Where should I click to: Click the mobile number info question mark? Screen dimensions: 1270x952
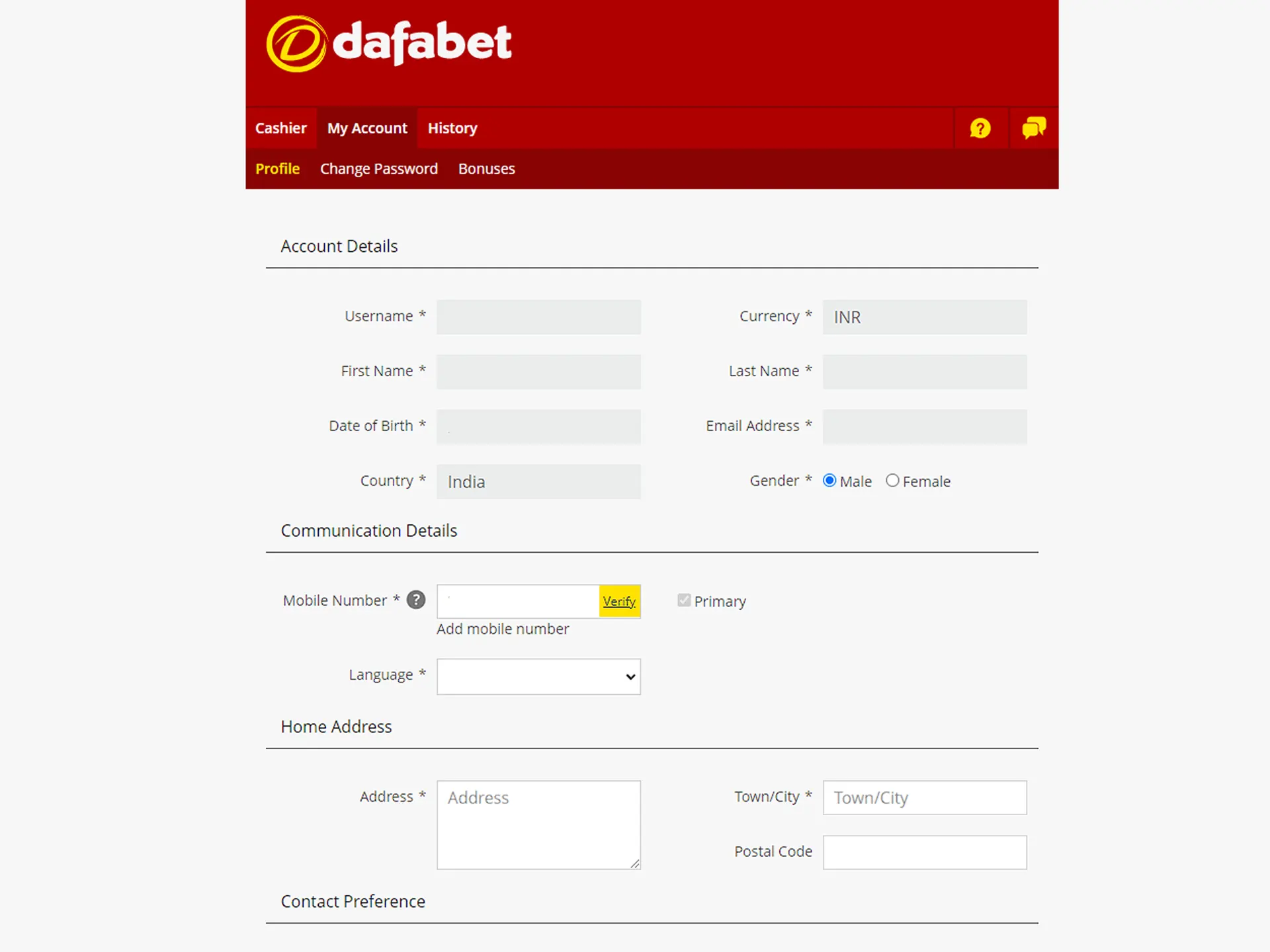click(x=417, y=600)
